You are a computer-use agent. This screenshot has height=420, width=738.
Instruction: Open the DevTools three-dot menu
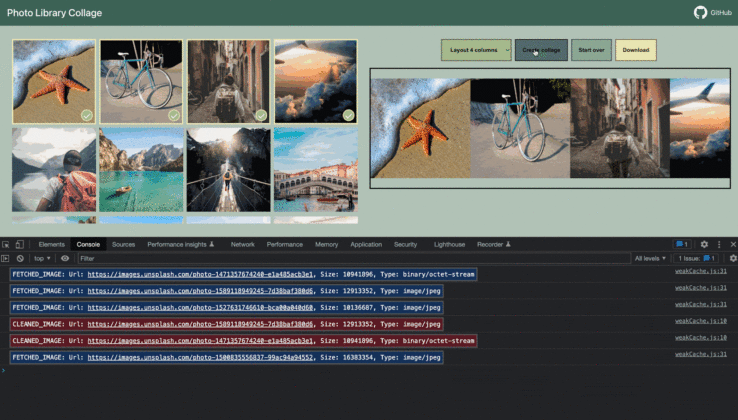click(x=719, y=244)
